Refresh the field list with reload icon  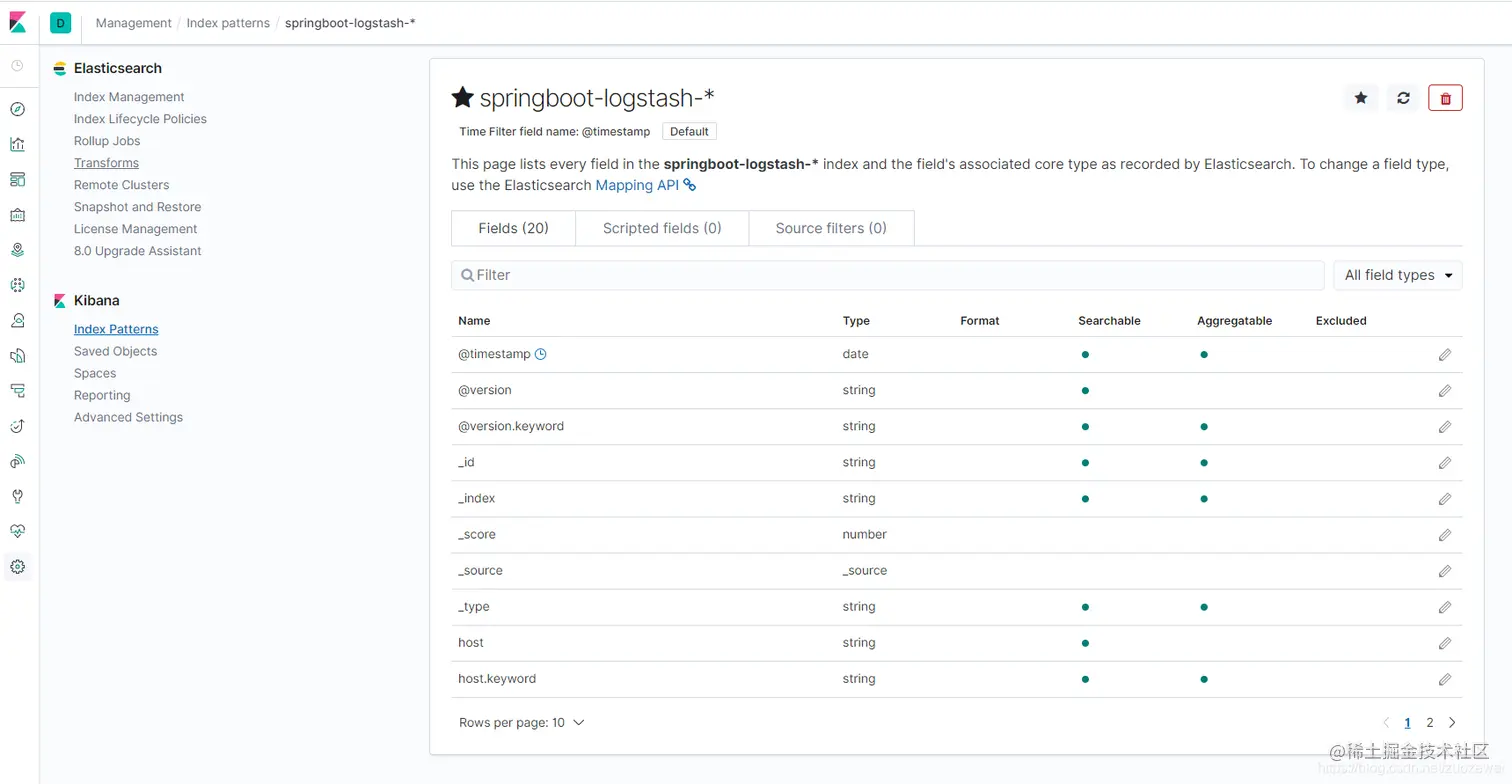1403,98
